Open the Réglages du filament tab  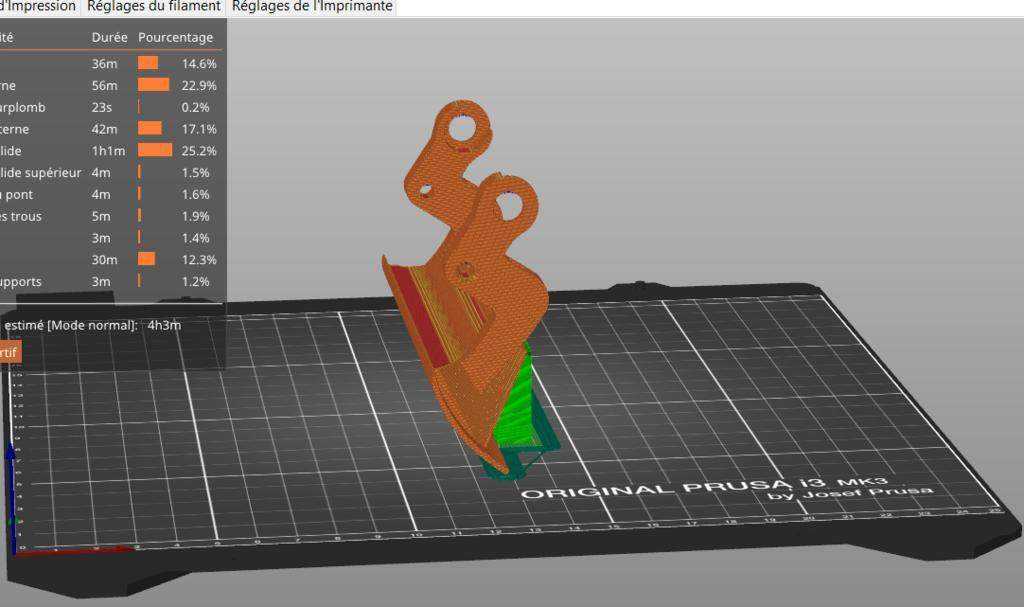(x=153, y=7)
